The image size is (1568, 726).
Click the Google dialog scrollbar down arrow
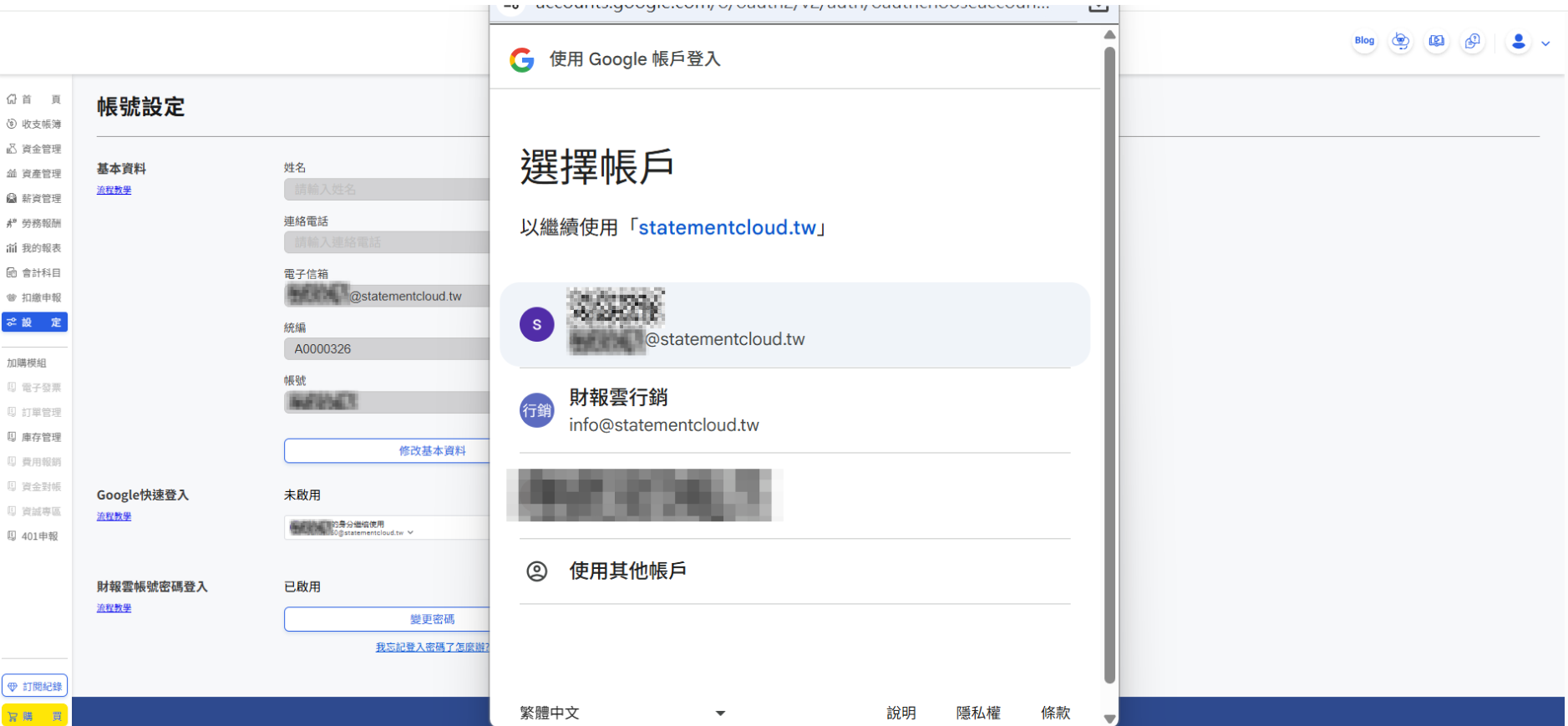(1109, 718)
